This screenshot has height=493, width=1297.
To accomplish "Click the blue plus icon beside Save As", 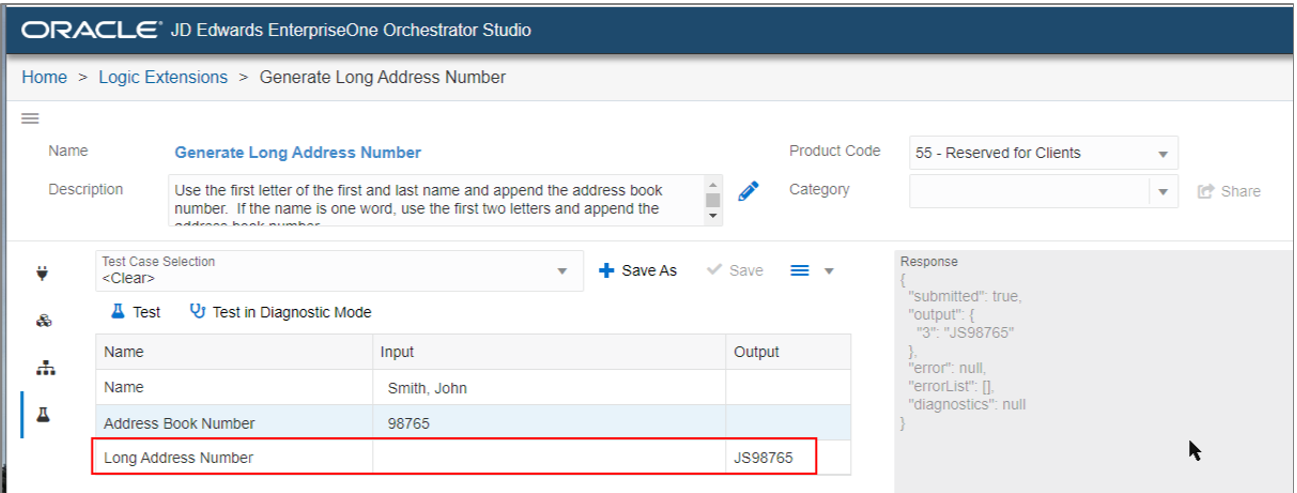I will click(606, 271).
